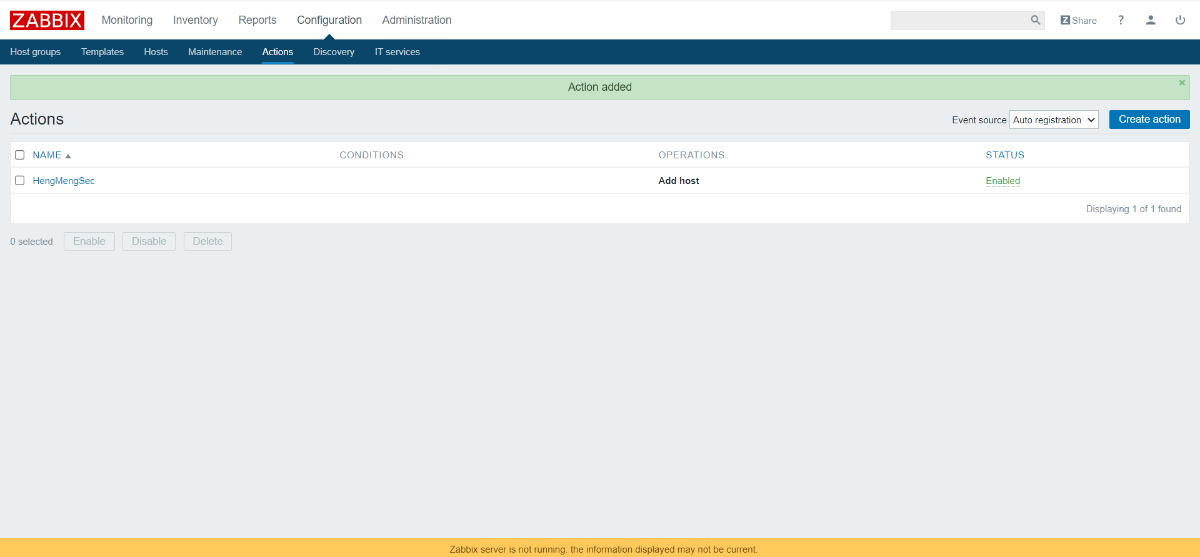The height and width of the screenshot is (557, 1200).
Task: Go to Discovery submenu
Action: 334,52
